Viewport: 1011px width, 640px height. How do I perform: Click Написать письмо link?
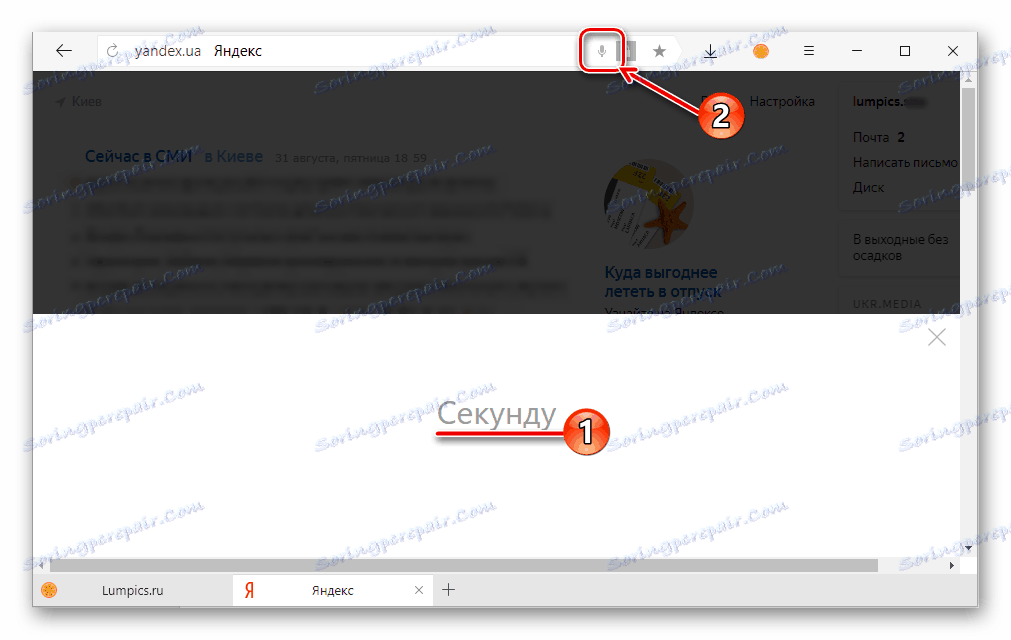(905, 162)
